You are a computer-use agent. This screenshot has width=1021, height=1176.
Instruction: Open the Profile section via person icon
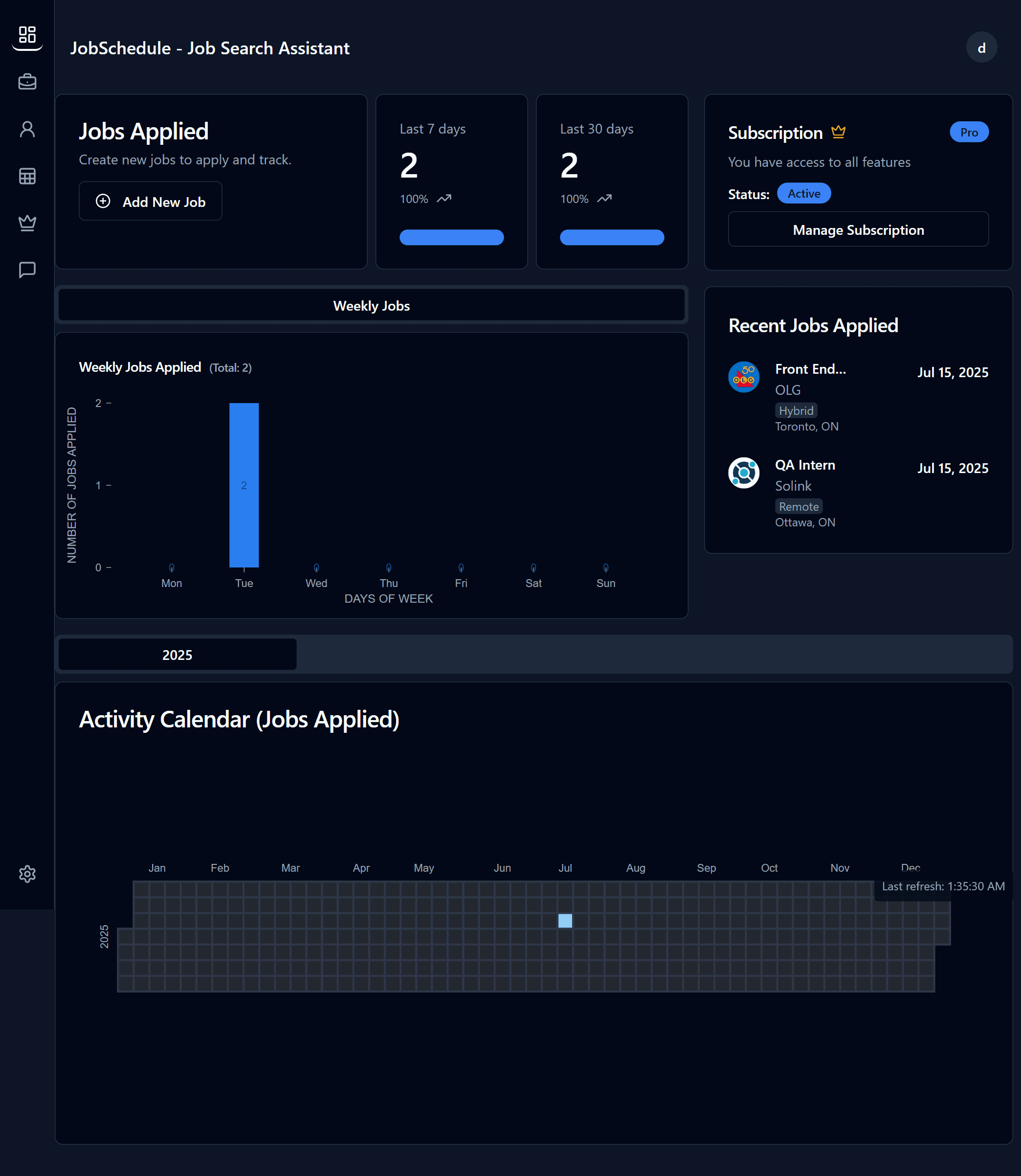[x=27, y=130]
